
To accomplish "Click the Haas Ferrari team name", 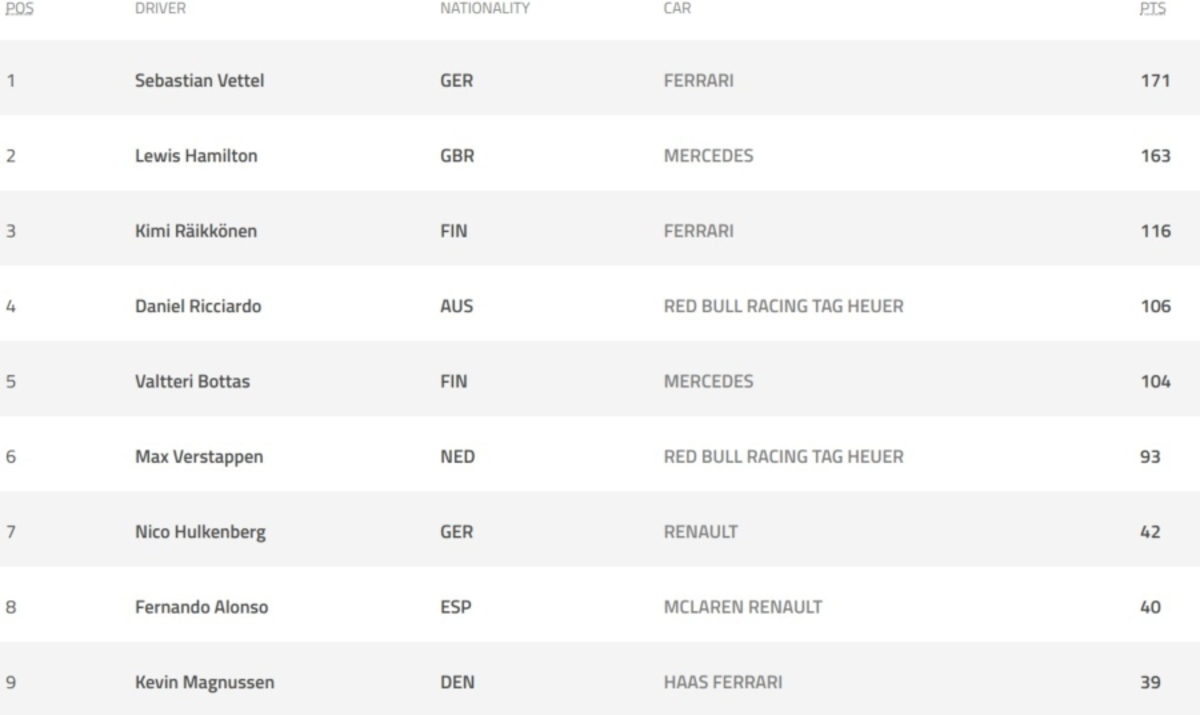I will [722, 682].
